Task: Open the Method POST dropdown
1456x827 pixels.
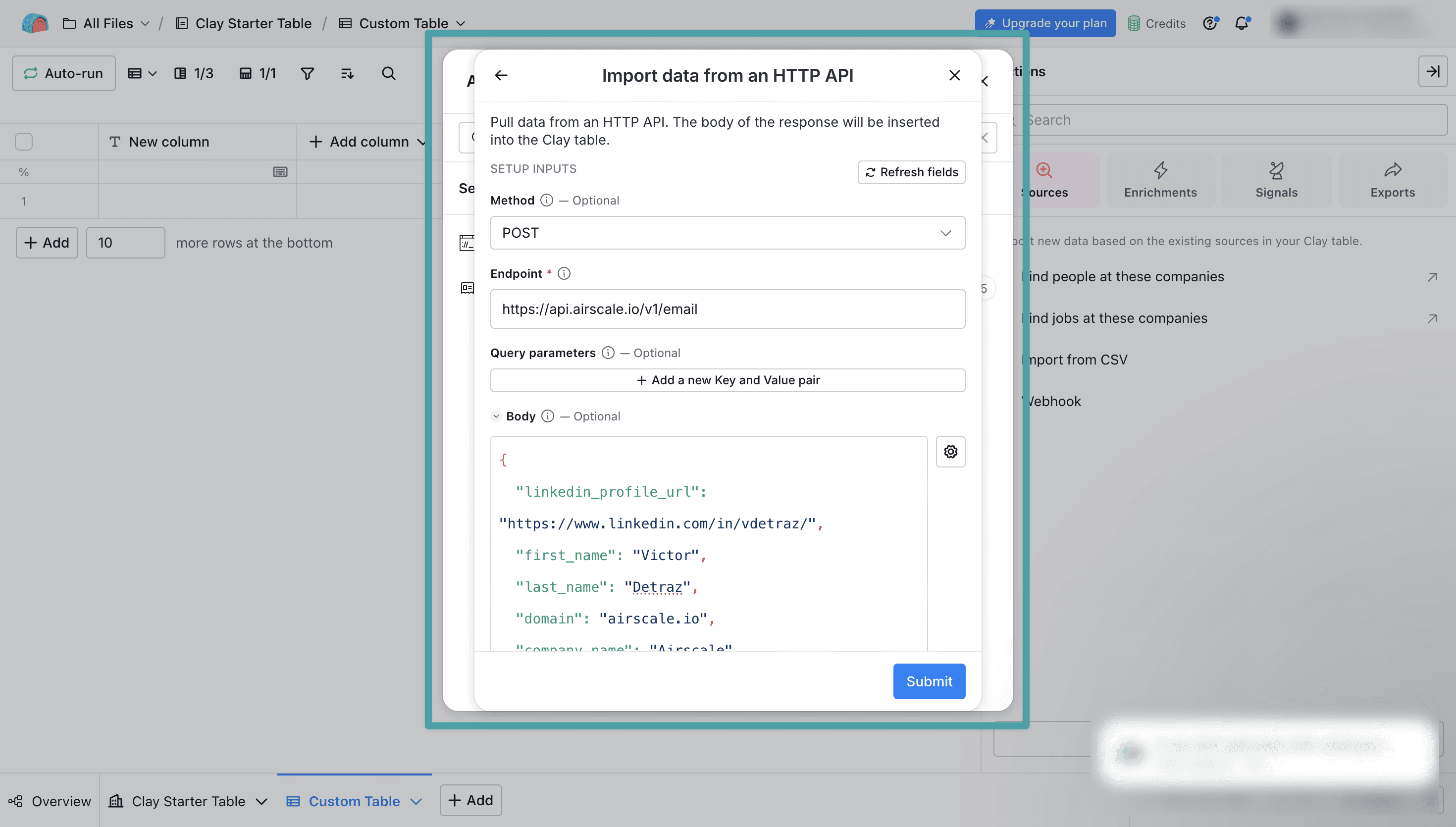Action: pyautogui.click(x=727, y=233)
